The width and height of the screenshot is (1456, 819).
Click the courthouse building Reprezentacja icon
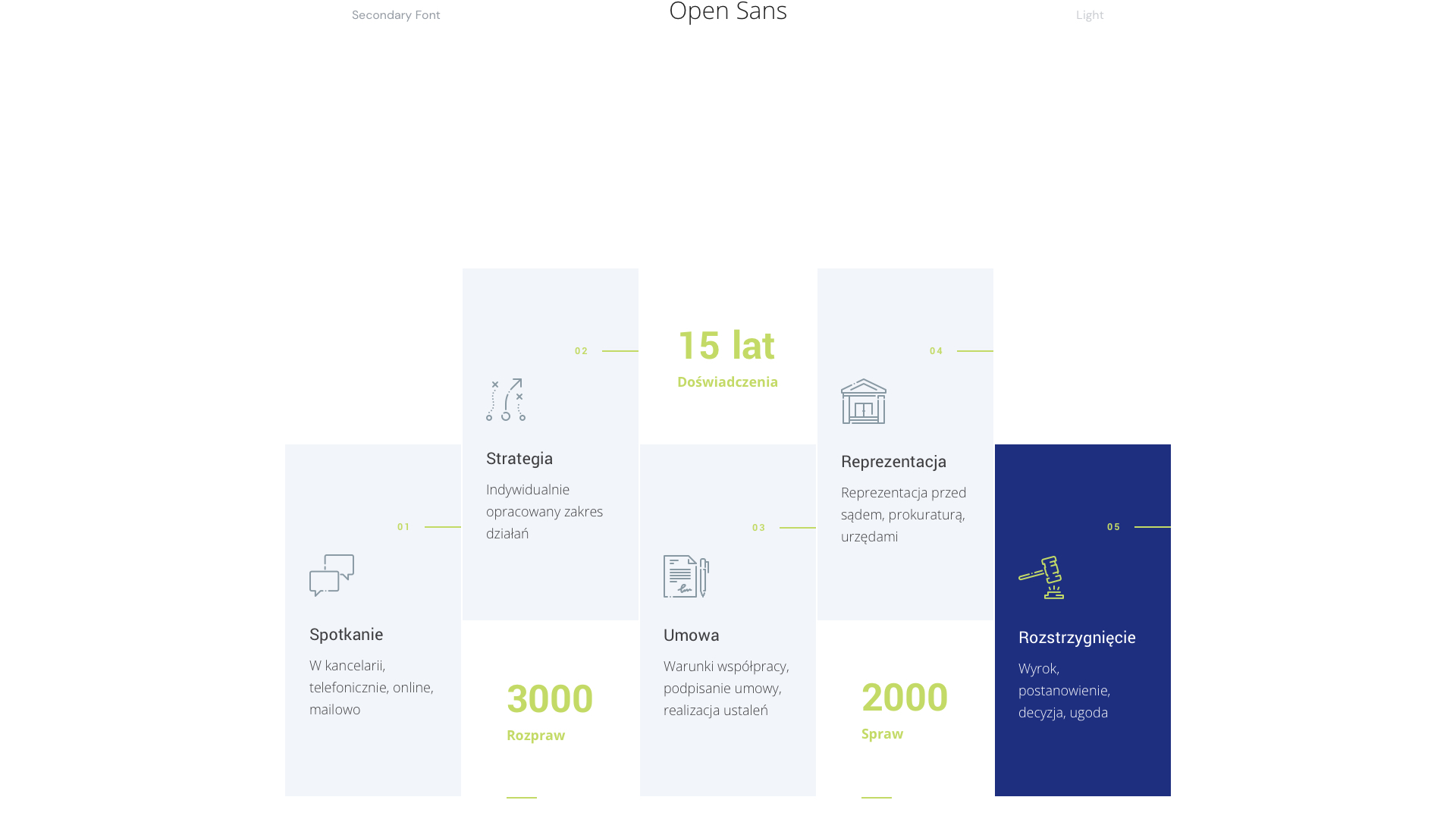[863, 401]
